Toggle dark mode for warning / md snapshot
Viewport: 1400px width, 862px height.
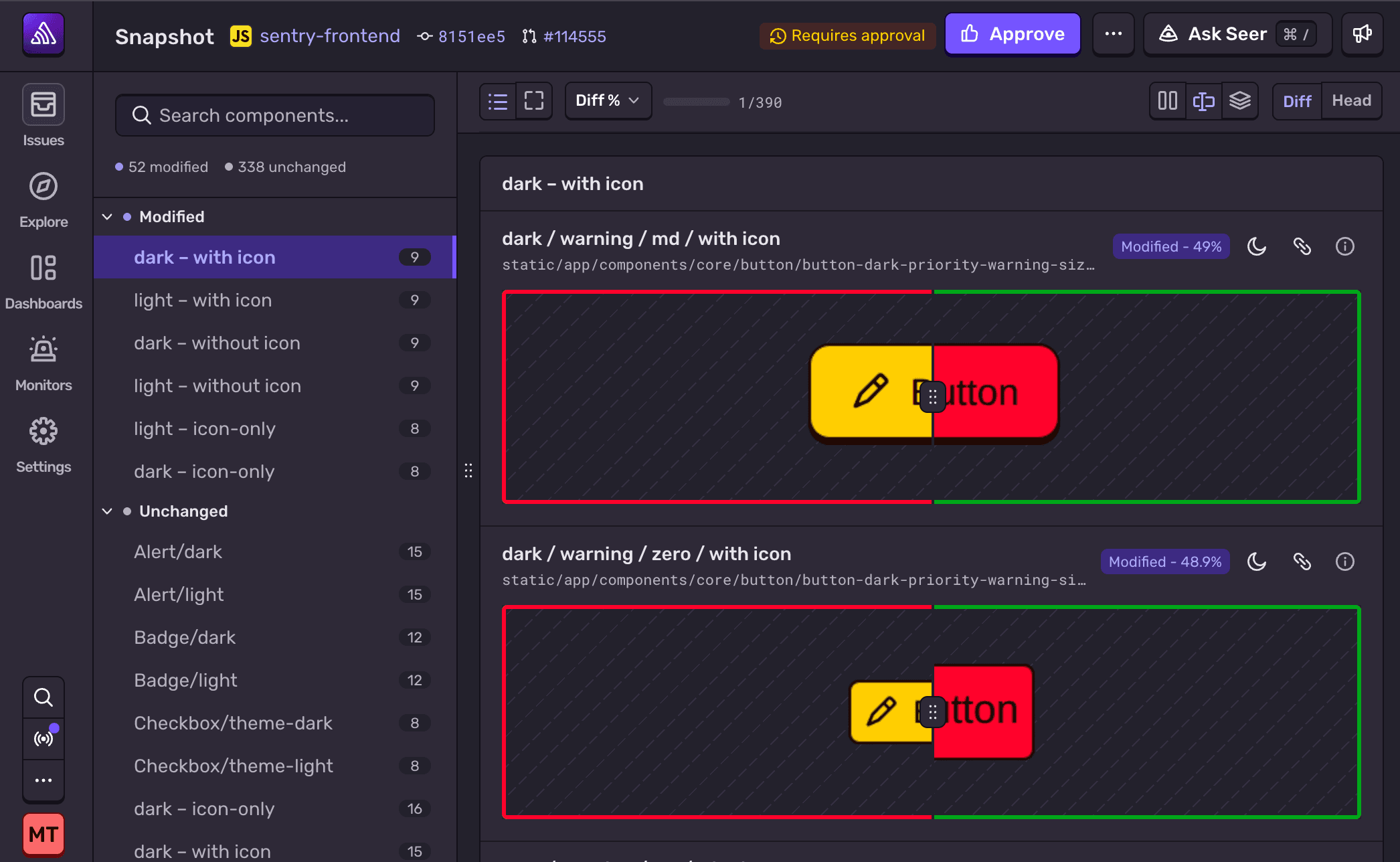pos(1257,246)
